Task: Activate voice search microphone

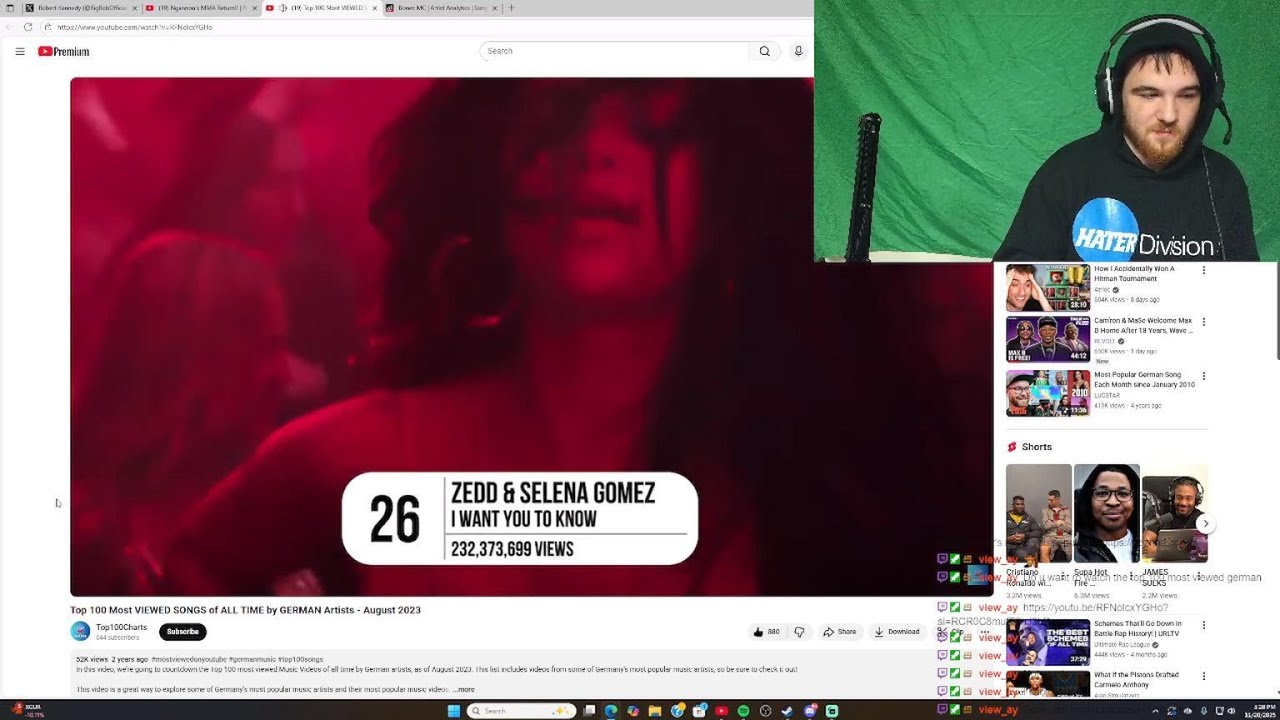Action: (798, 51)
